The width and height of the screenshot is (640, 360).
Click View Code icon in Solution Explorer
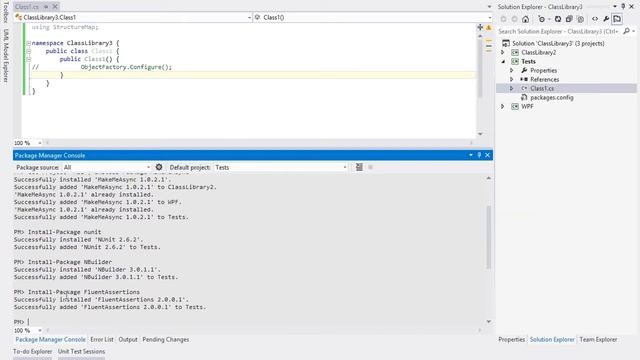click(x=595, y=19)
